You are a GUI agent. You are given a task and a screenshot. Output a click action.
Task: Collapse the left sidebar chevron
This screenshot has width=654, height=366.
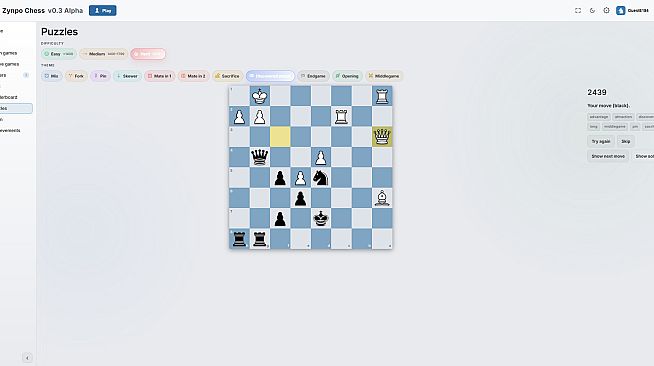click(x=27, y=358)
